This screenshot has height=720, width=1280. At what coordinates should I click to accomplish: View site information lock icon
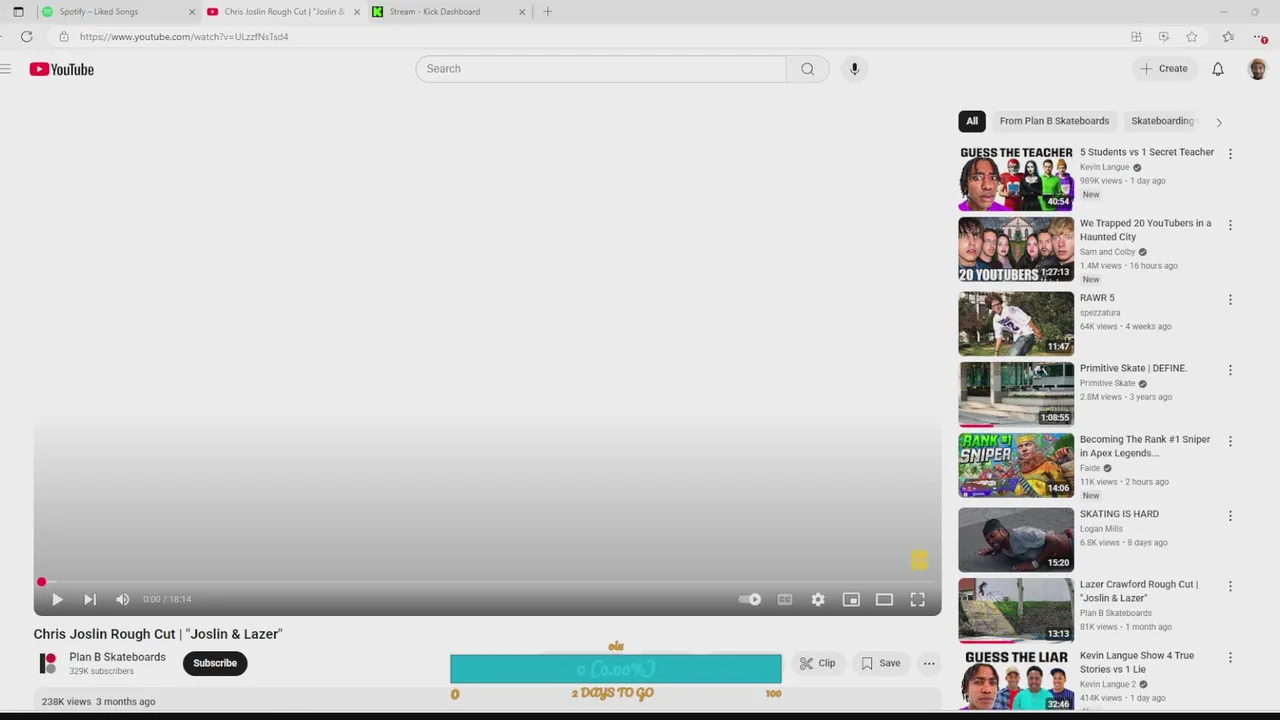(x=63, y=37)
